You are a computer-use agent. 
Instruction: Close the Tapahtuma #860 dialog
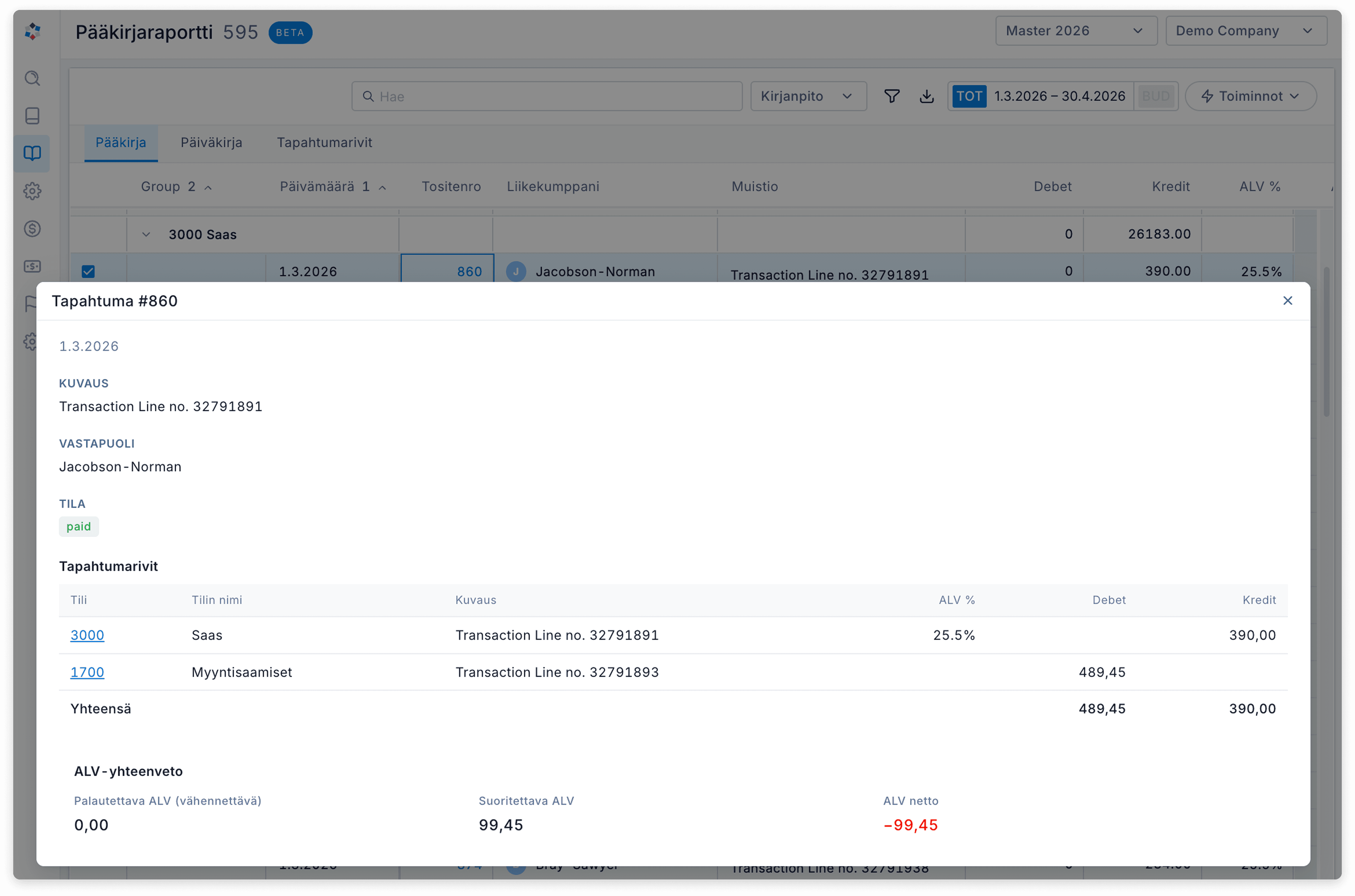[x=1287, y=301]
